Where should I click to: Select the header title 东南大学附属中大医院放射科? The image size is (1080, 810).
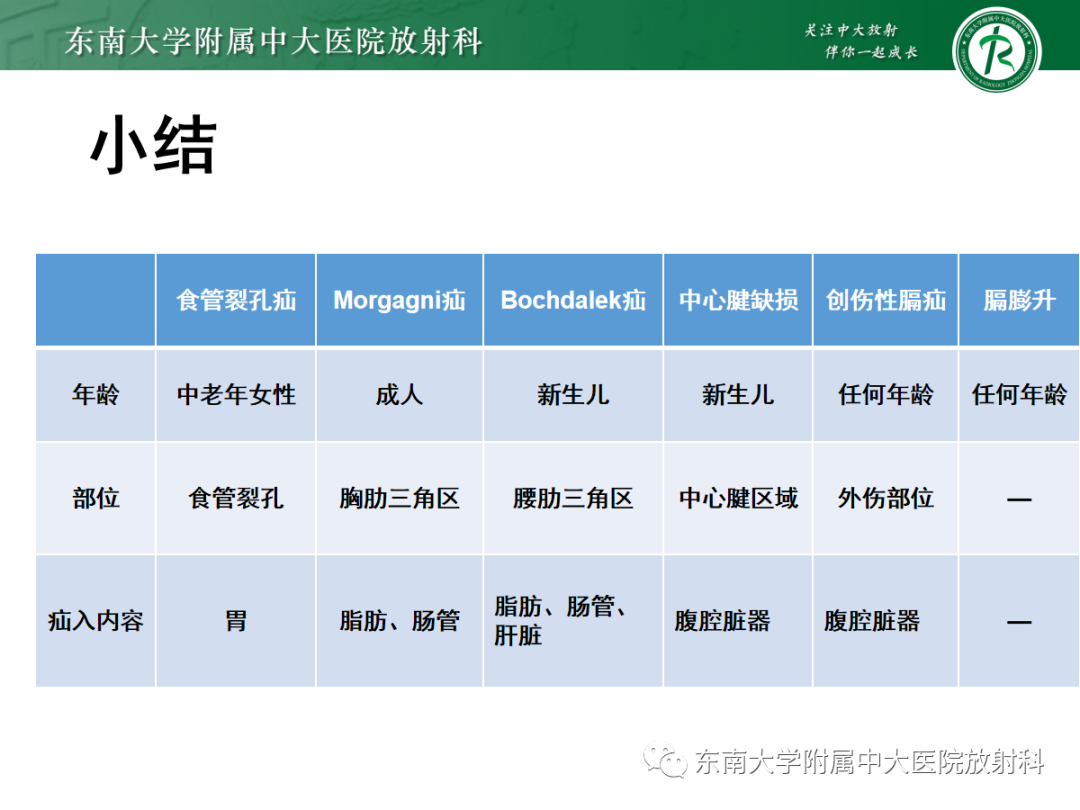point(273,41)
